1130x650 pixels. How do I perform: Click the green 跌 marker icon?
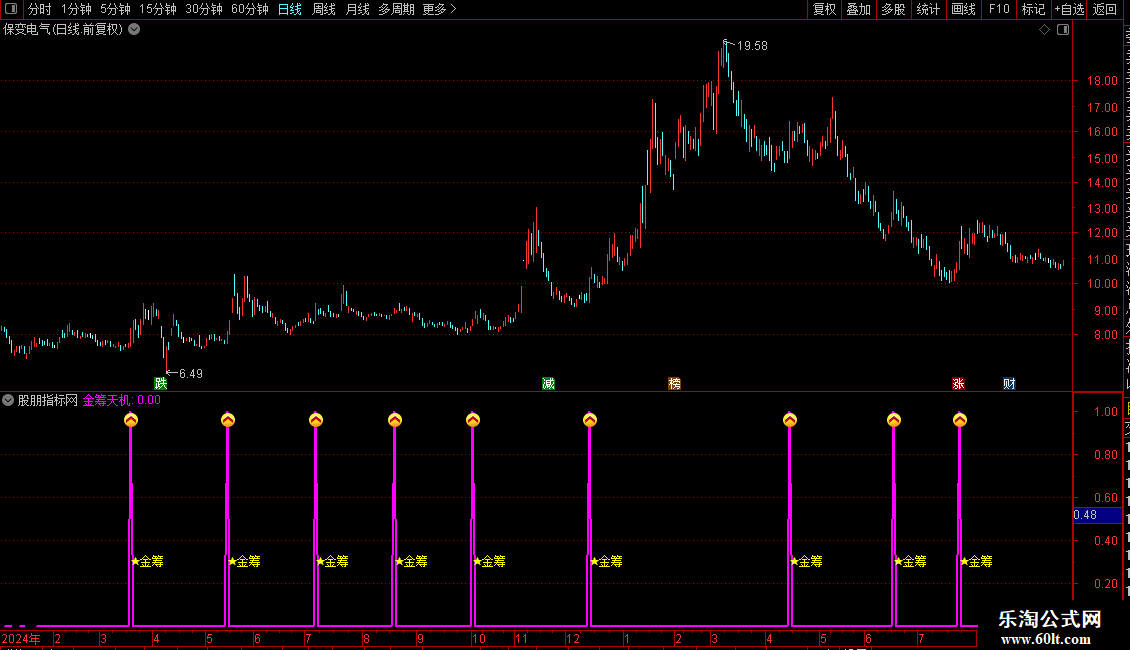click(161, 383)
